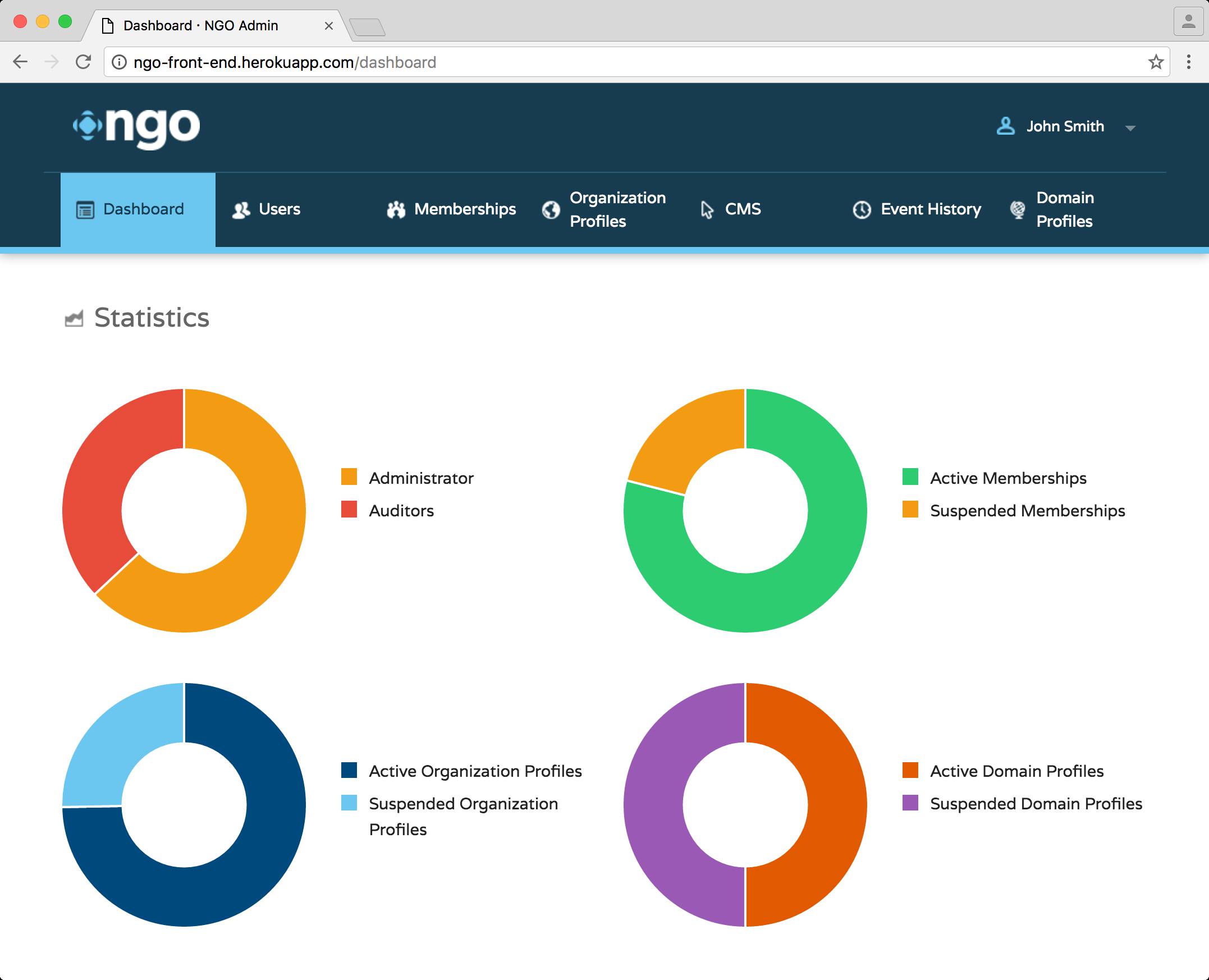This screenshot has height=980, width=1209.
Task: Click the Domain Profiles globe icon
Action: click(1018, 210)
